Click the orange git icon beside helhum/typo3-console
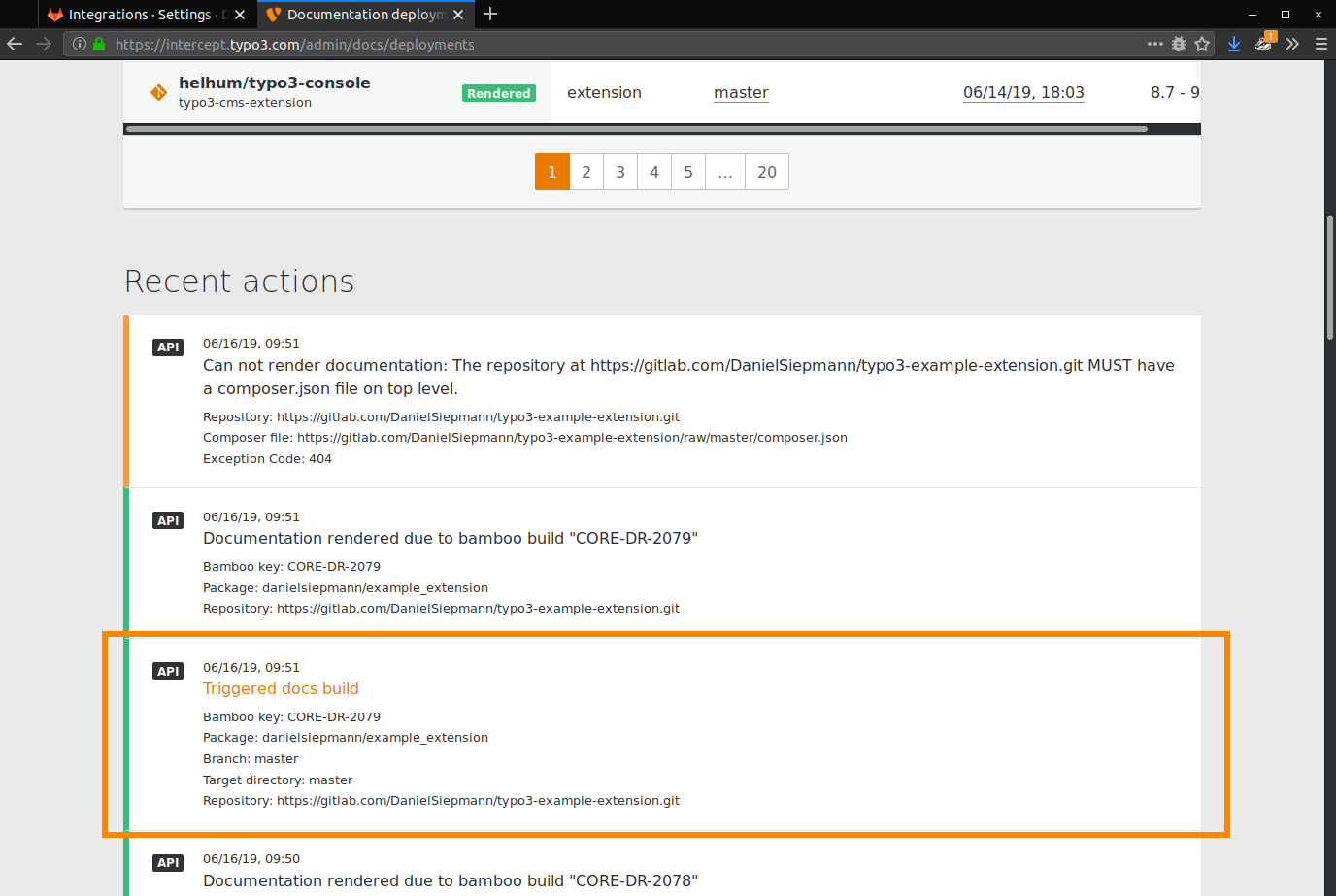The image size is (1336, 896). (x=158, y=92)
